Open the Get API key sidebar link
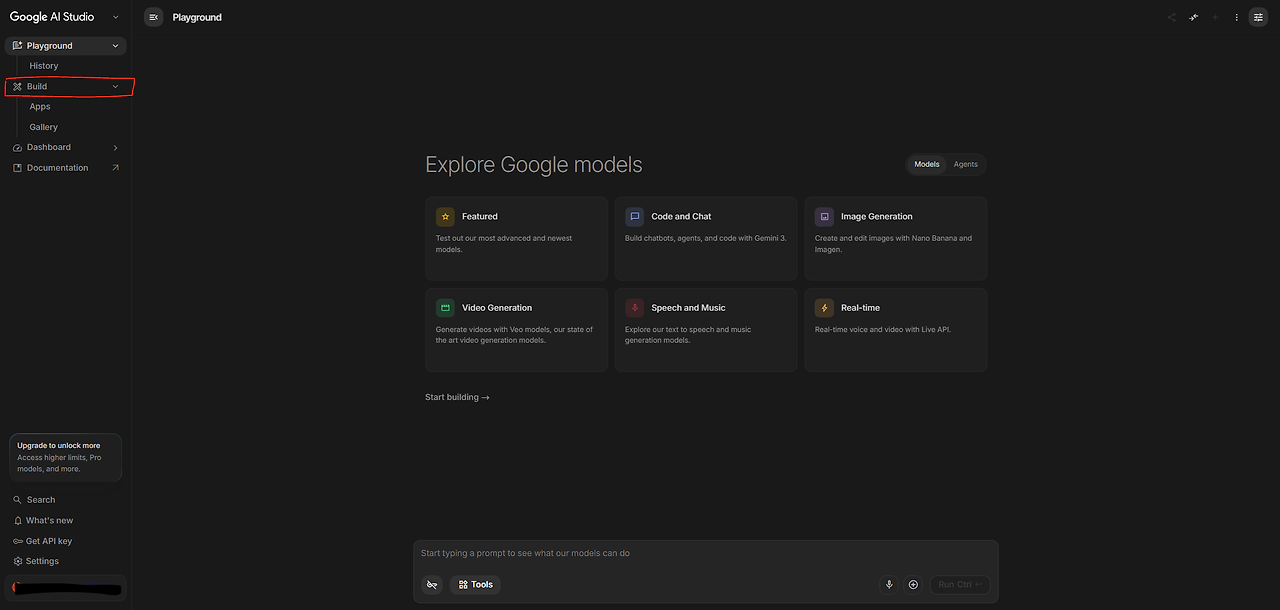This screenshot has height=610, width=1280. [66, 541]
